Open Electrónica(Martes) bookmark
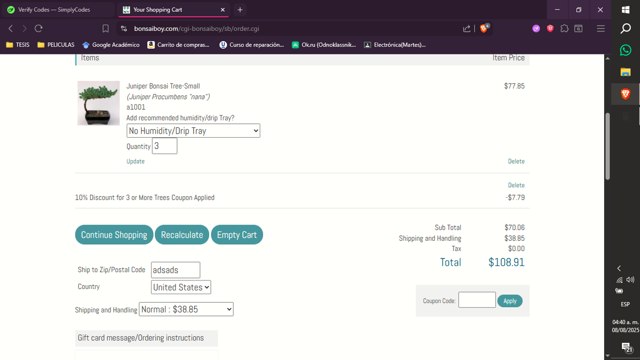 [x=395, y=45]
